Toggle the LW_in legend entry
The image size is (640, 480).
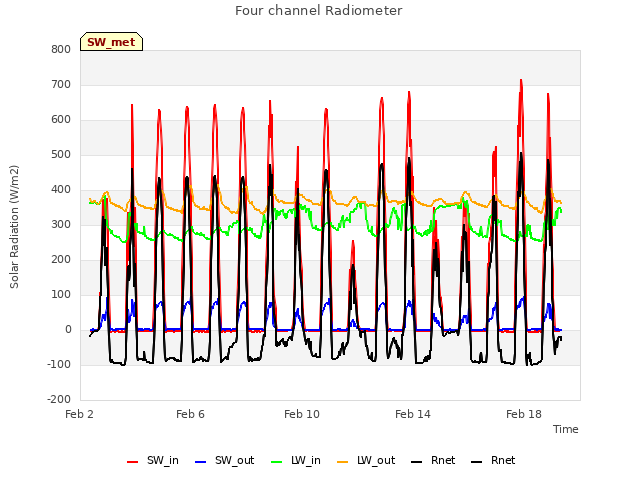click(296, 460)
